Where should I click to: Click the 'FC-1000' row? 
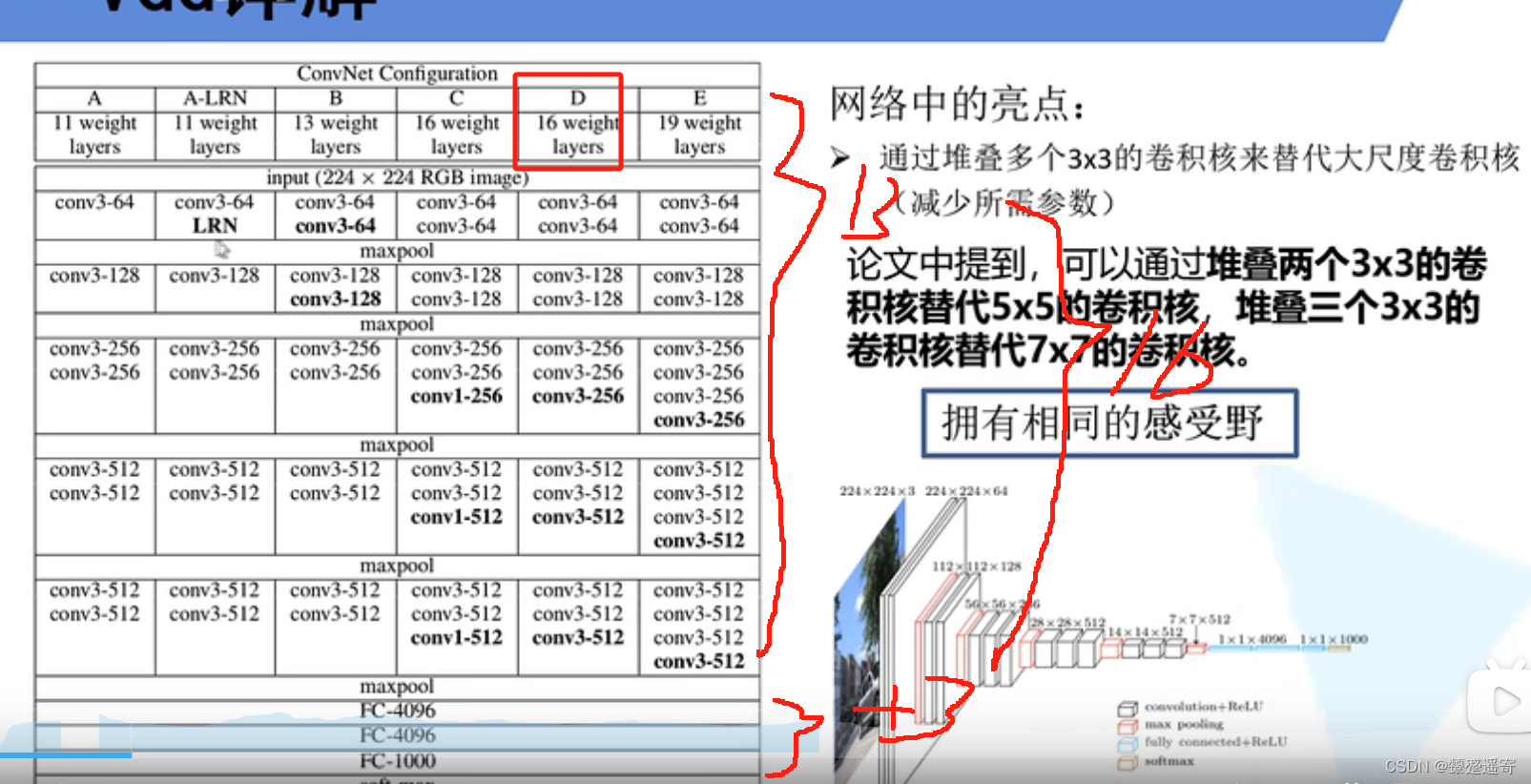click(397, 761)
